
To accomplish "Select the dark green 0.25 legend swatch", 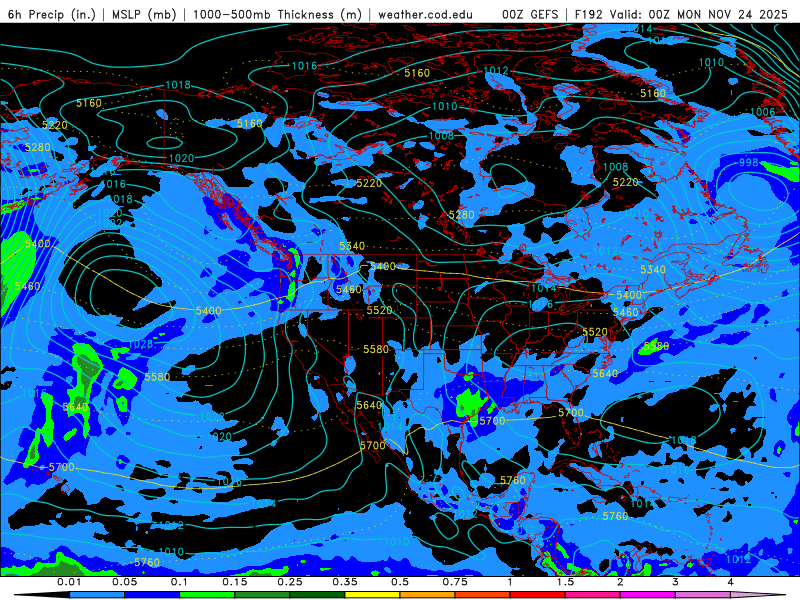I will pos(317,595).
